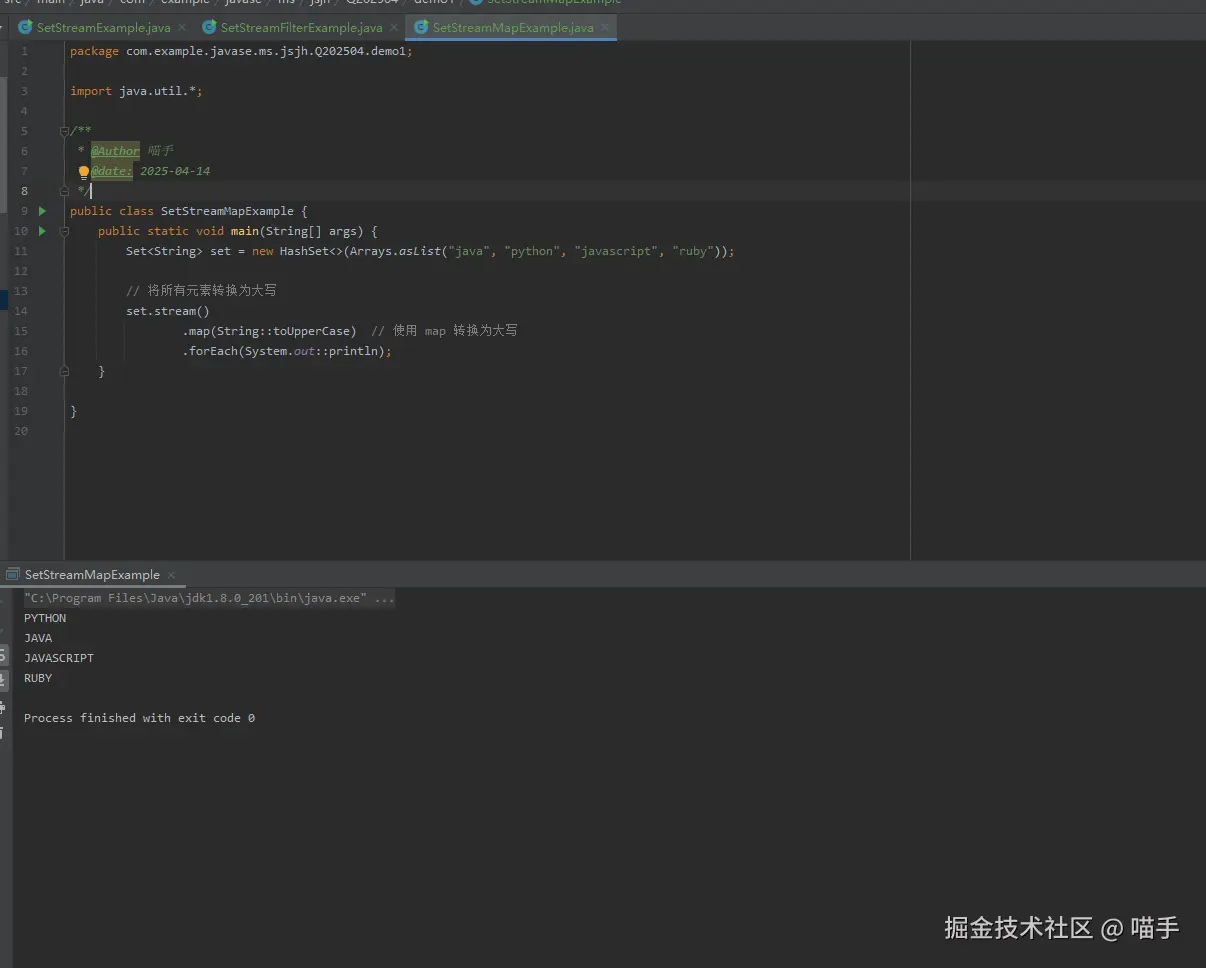Click line number 12 in the gutter
The height and width of the screenshot is (968, 1206).
(x=21, y=271)
